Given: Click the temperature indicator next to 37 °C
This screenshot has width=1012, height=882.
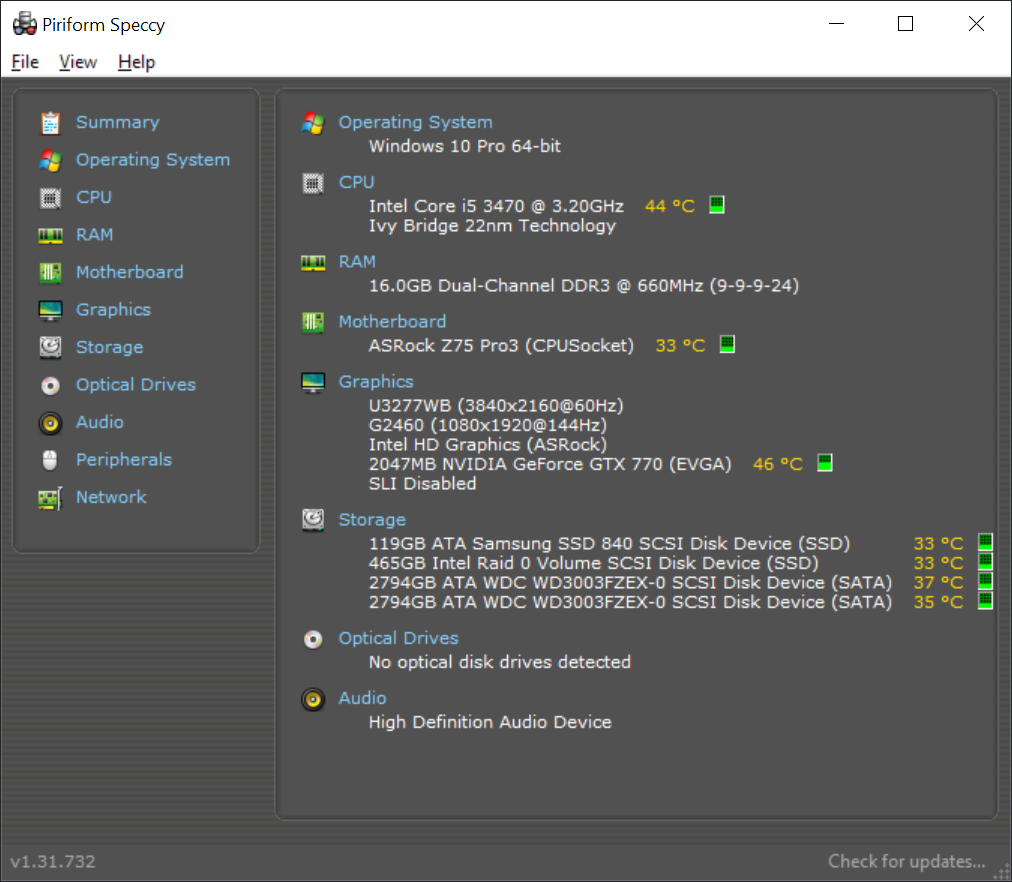Looking at the screenshot, I should 985,581.
